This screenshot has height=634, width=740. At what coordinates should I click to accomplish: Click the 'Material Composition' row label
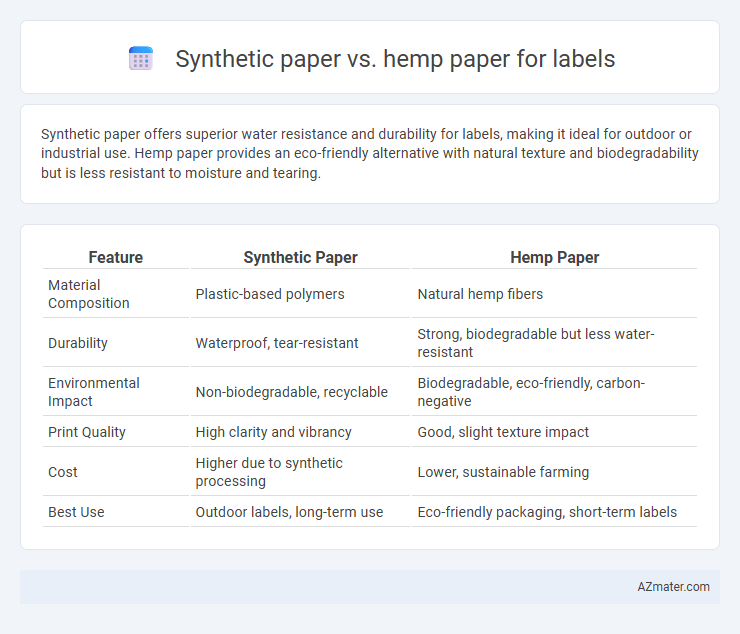click(x=116, y=294)
